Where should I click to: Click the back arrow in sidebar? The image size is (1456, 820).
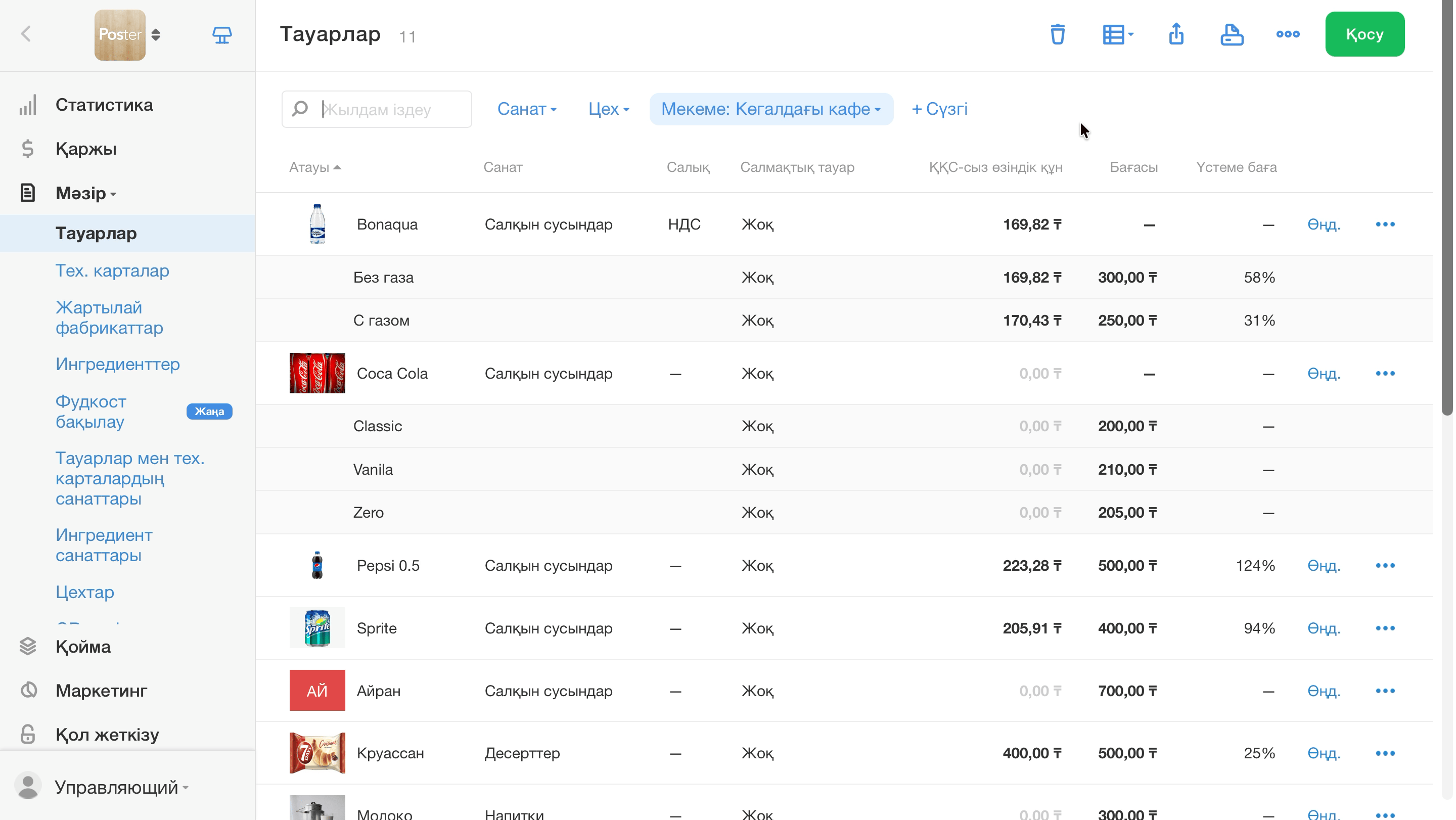pos(26,34)
